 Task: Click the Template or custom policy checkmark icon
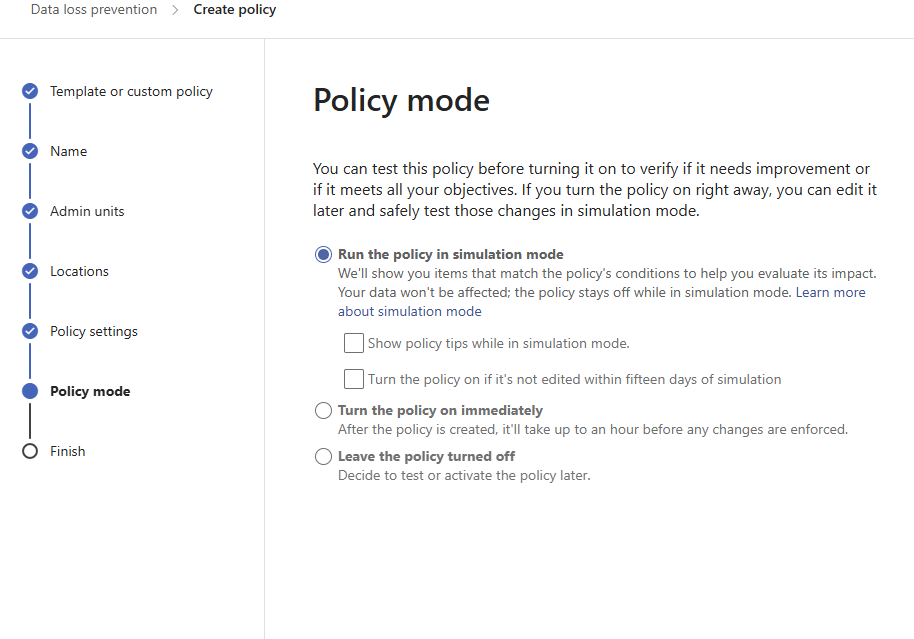pos(30,91)
